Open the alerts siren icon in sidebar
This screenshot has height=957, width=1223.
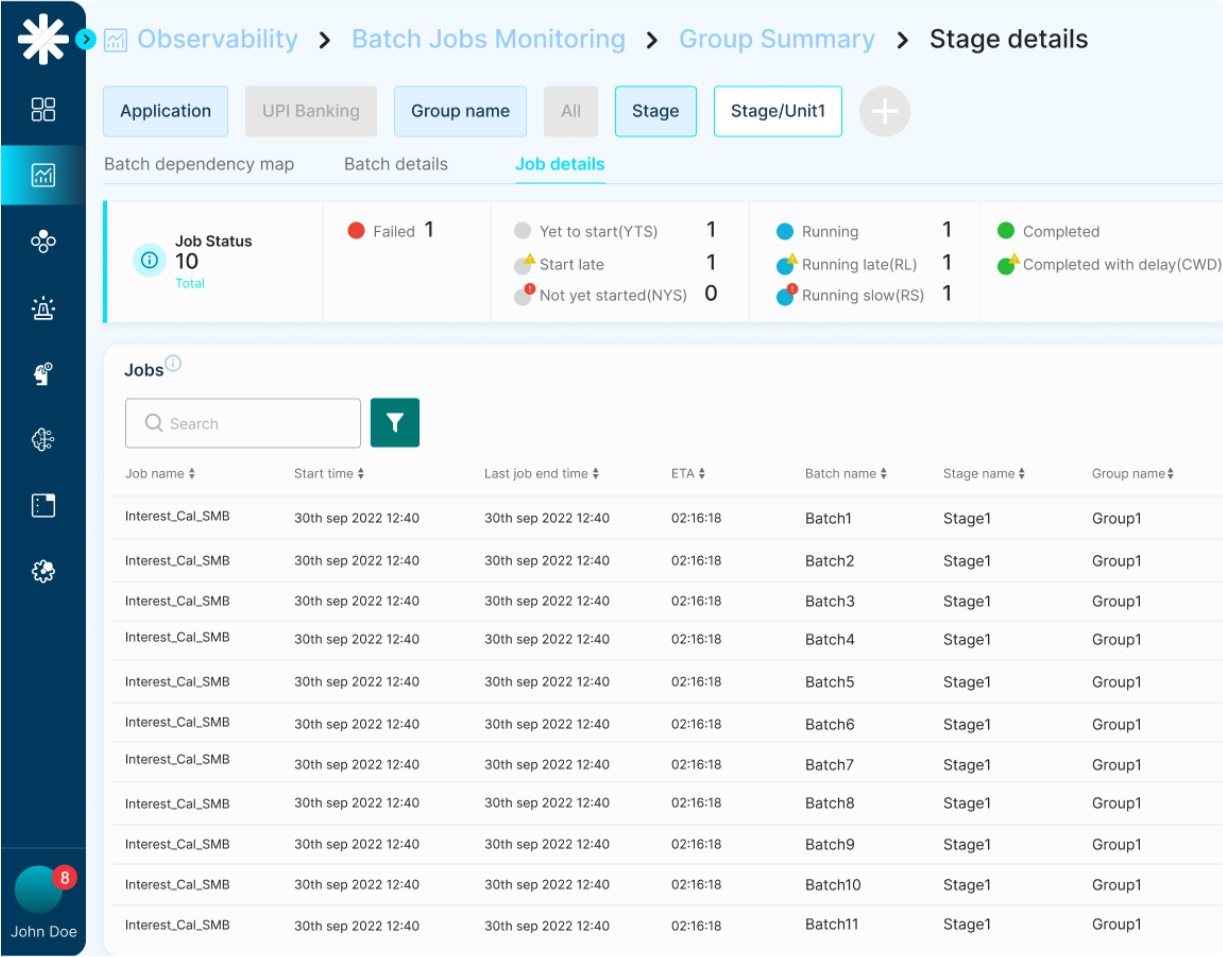[43, 308]
